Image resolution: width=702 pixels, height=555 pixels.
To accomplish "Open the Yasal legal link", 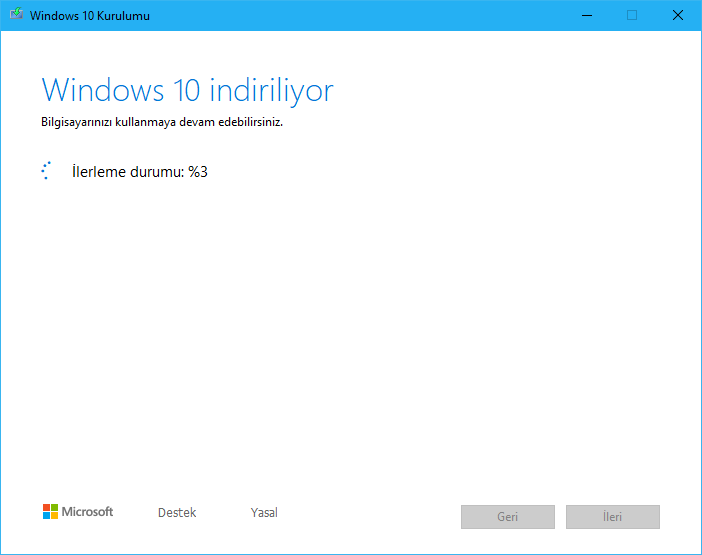I will 264,512.
